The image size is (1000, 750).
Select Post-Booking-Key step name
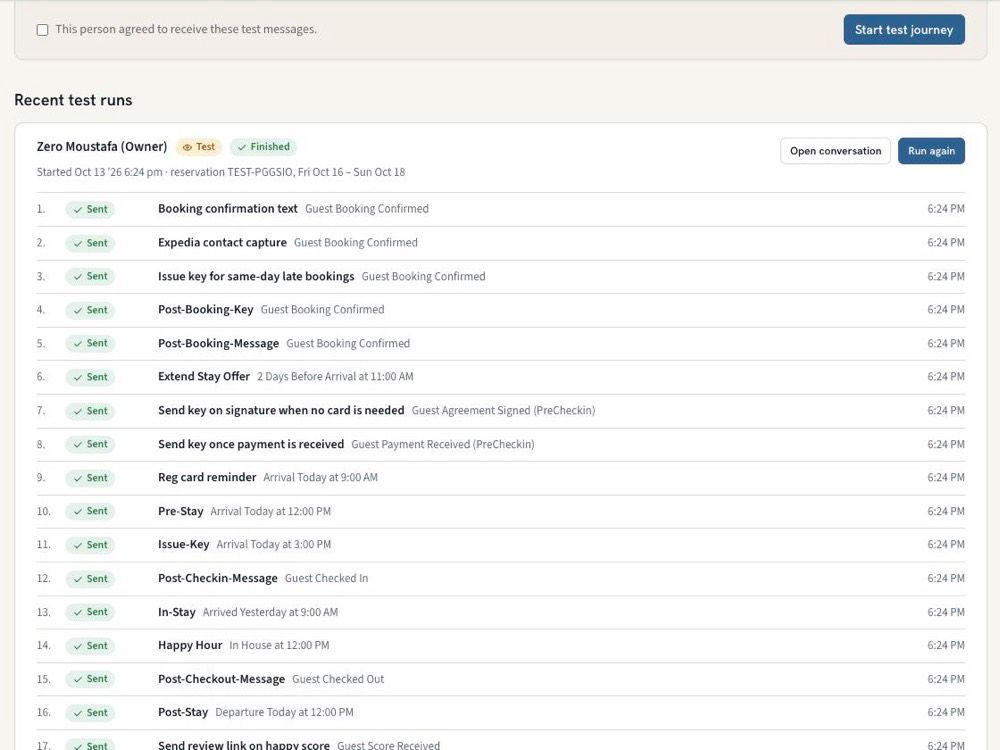point(205,309)
